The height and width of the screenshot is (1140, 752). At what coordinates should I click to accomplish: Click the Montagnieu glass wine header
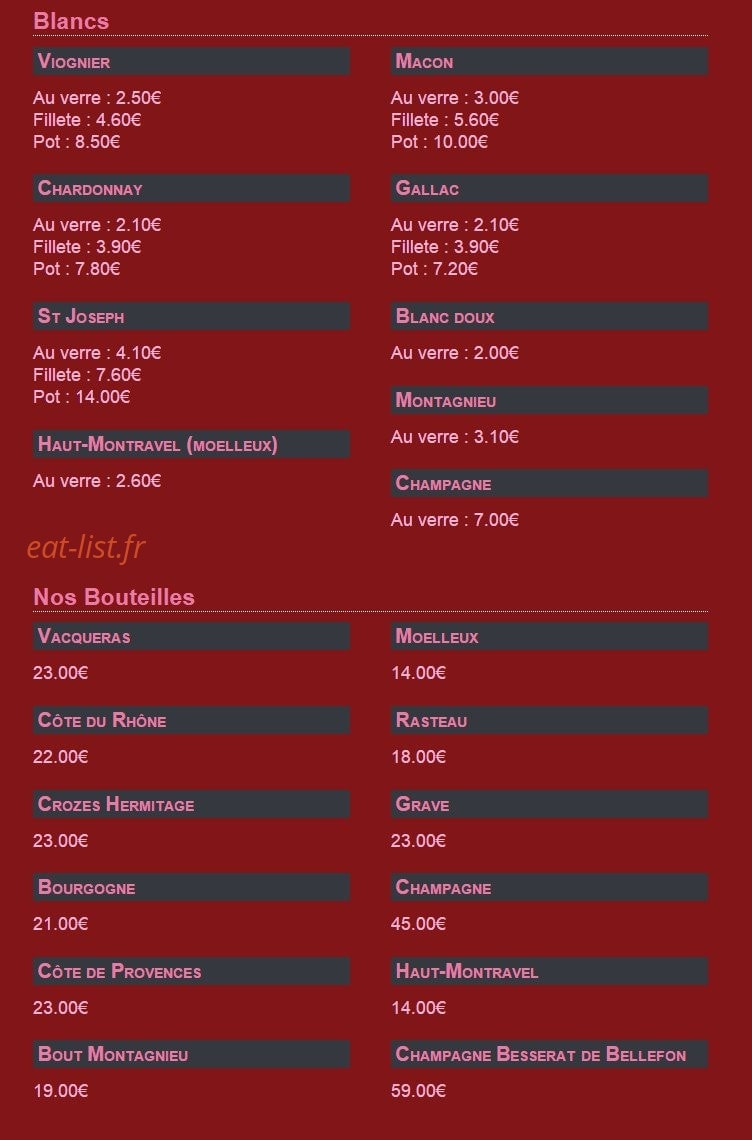[549, 400]
